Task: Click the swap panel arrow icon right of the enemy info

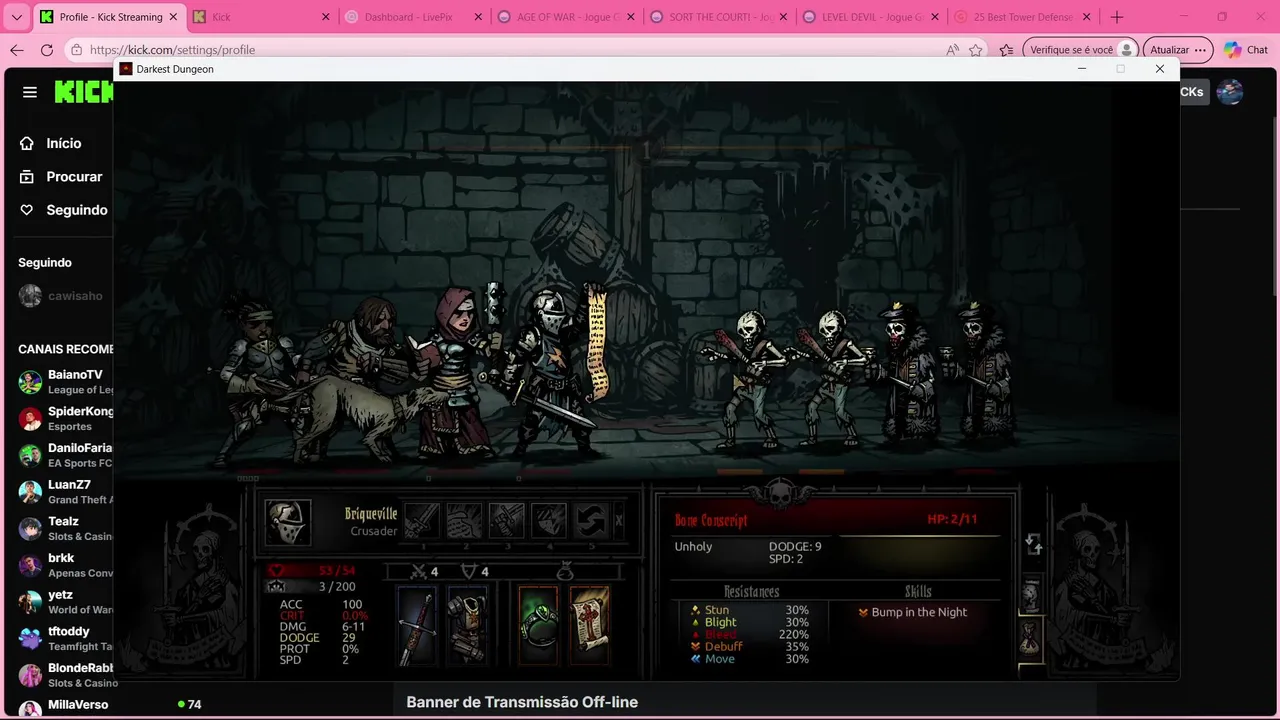Action: pos(1034,544)
